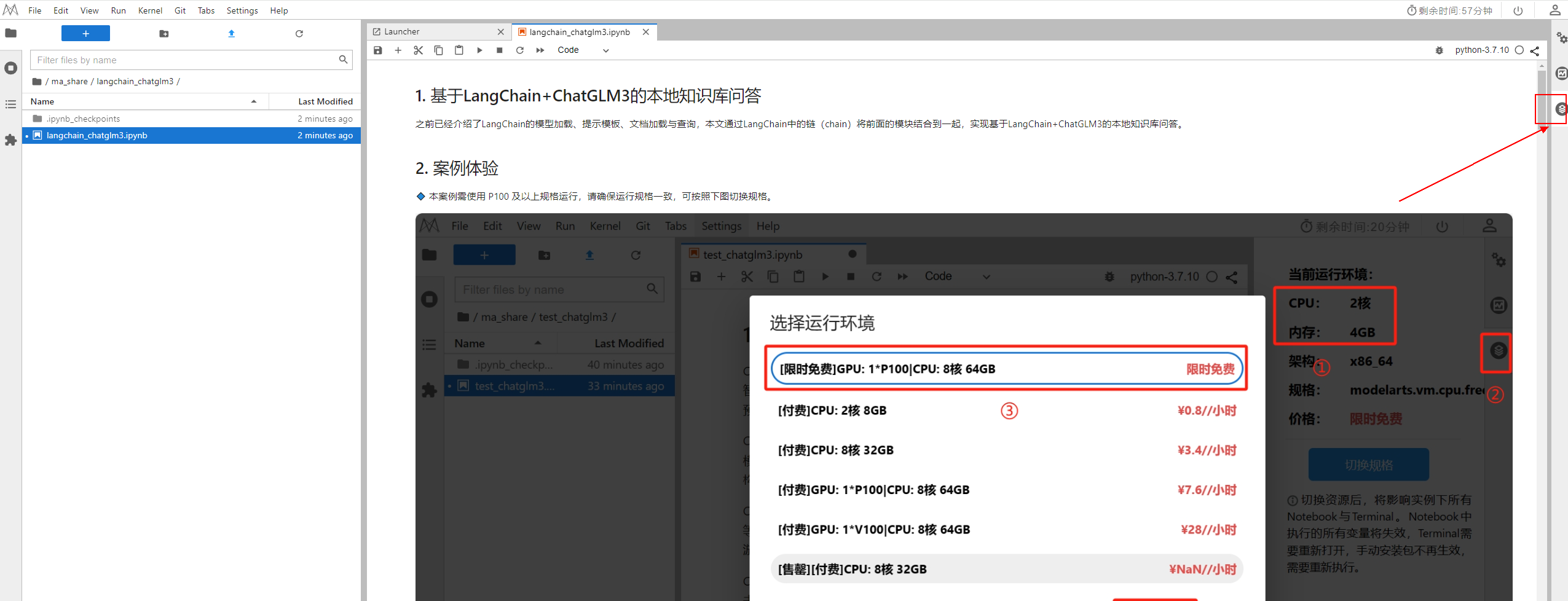Copy the selected cells
1568x601 pixels.
439,50
